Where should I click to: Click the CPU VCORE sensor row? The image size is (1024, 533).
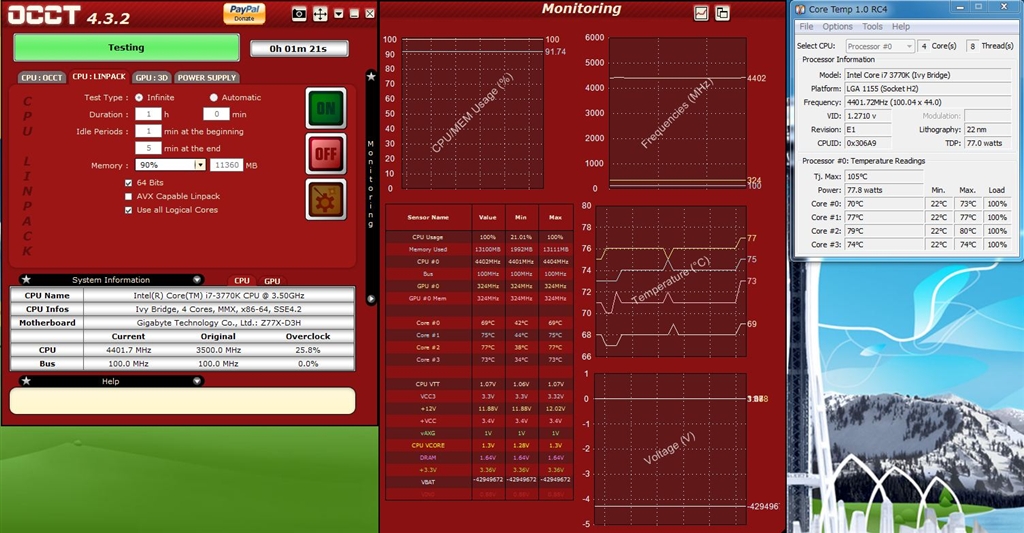click(479, 445)
